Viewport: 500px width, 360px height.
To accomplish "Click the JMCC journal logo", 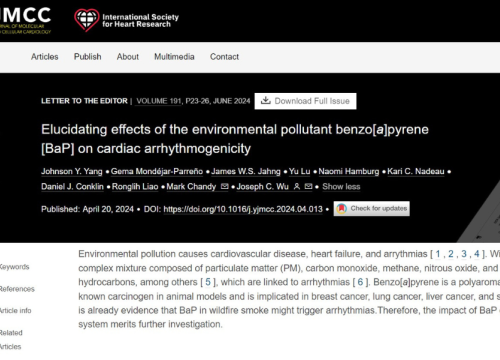I will [25, 20].
